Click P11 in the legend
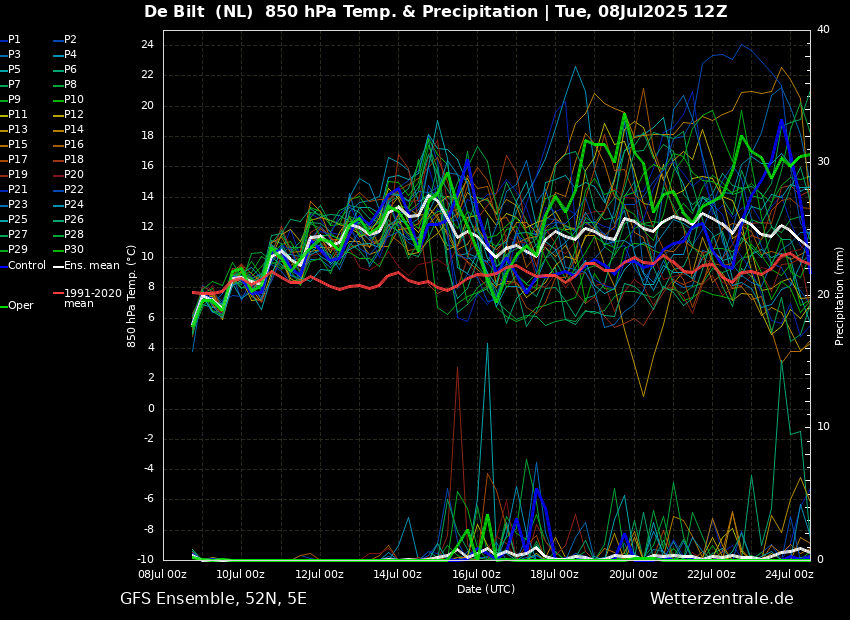The image size is (850, 620). [x=14, y=114]
